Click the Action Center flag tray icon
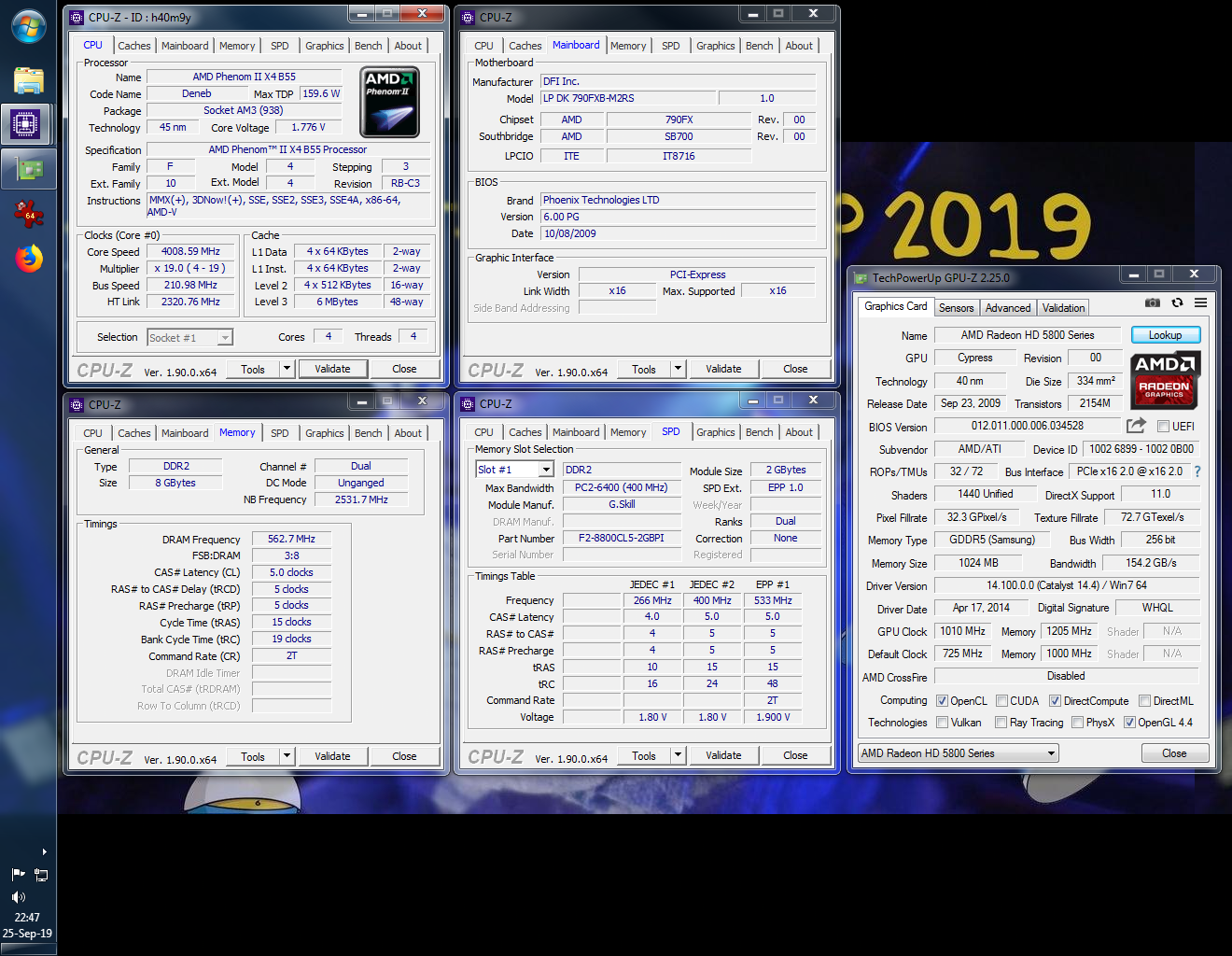 point(18,875)
